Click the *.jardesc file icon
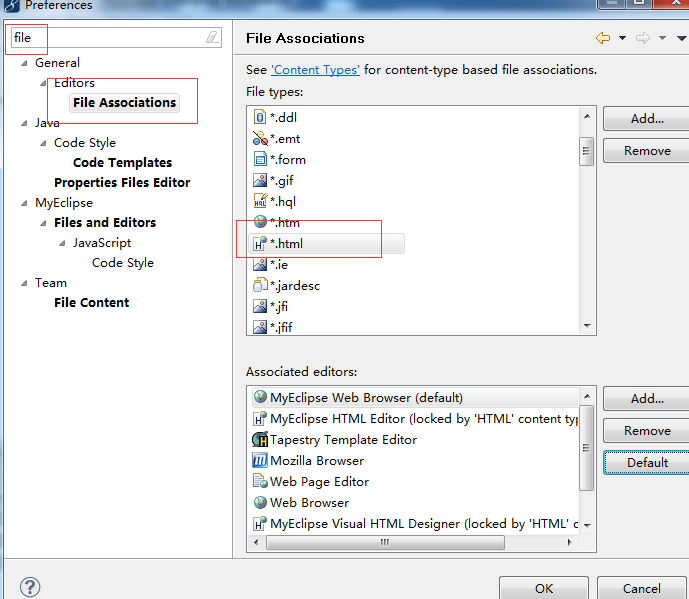 (260, 285)
